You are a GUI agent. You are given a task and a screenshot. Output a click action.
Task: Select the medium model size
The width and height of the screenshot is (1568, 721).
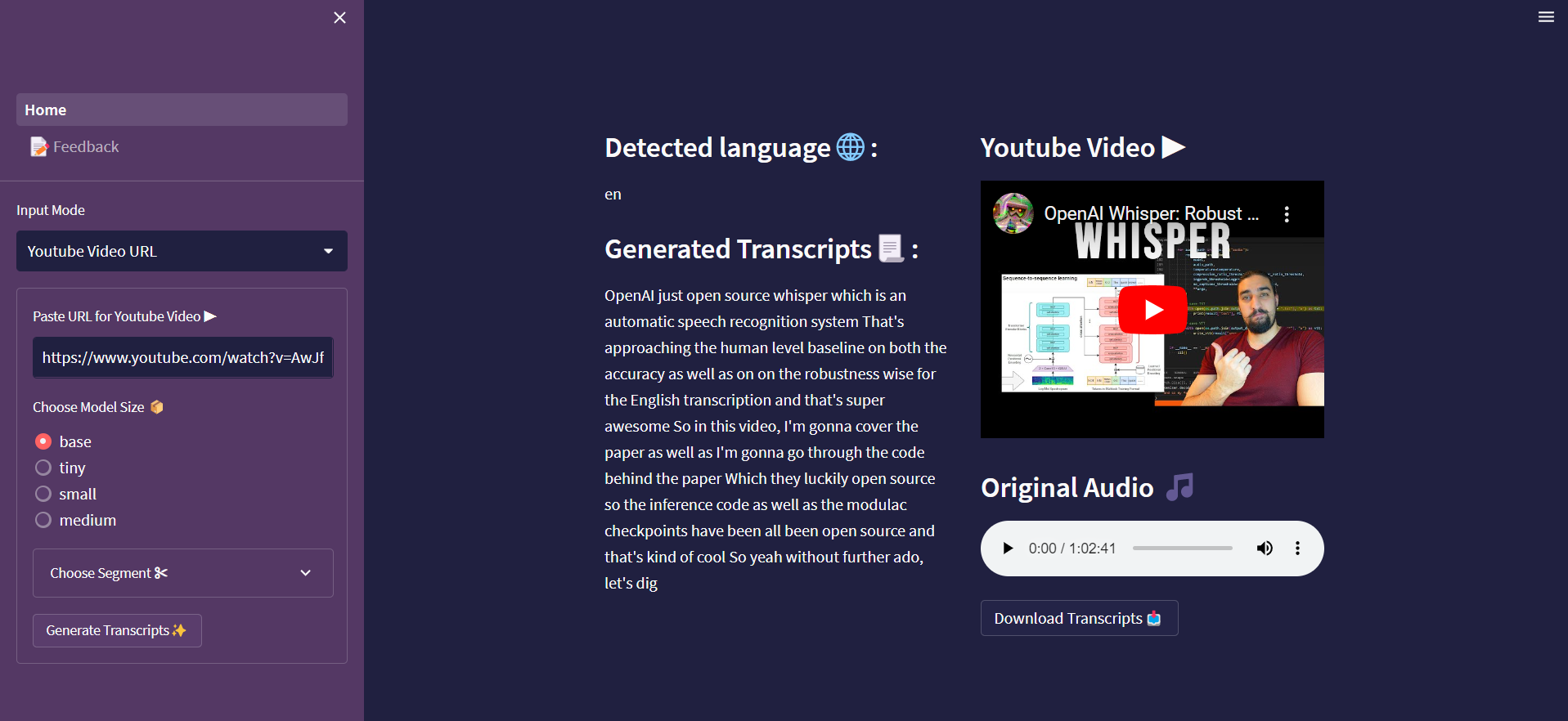[x=75, y=520]
